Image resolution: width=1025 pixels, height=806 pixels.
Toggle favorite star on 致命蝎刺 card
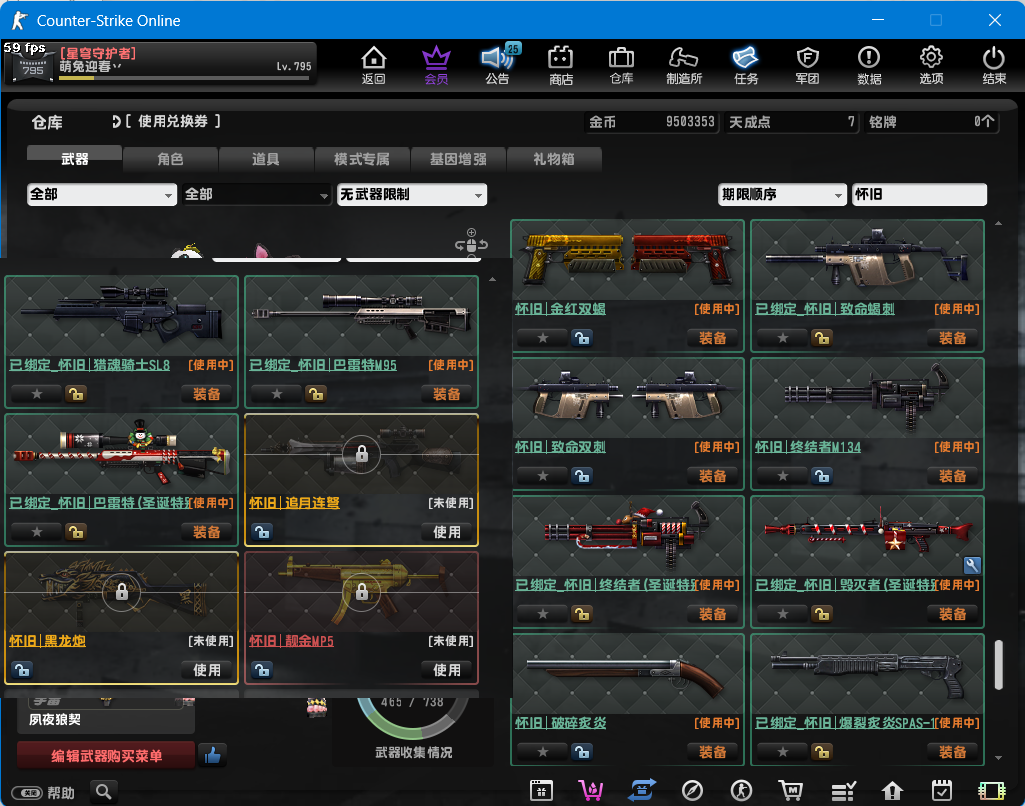(x=782, y=338)
